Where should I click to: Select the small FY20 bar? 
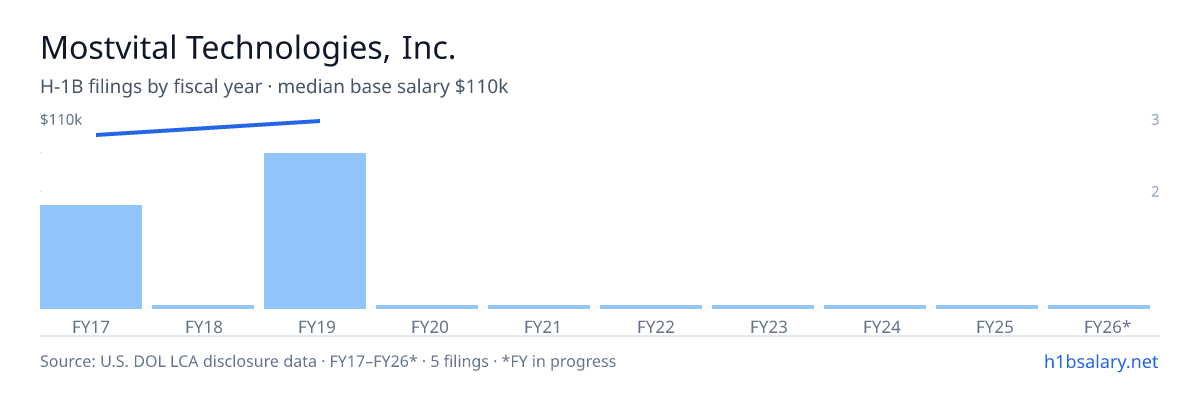[x=427, y=306]
